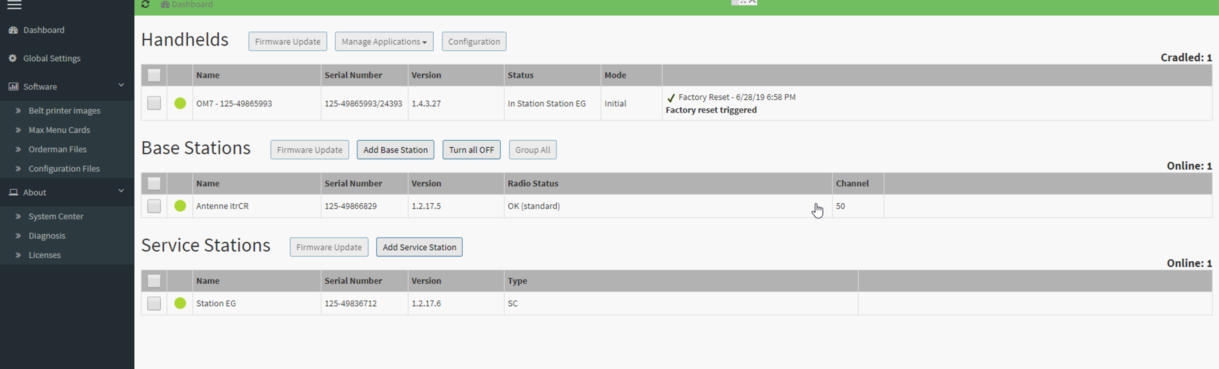Image resolution: width=1219 pixels, height=369 pixels.
Task: Check the OM7 - 125-49865993 row checkbox
Action: [x=154, y=103]
